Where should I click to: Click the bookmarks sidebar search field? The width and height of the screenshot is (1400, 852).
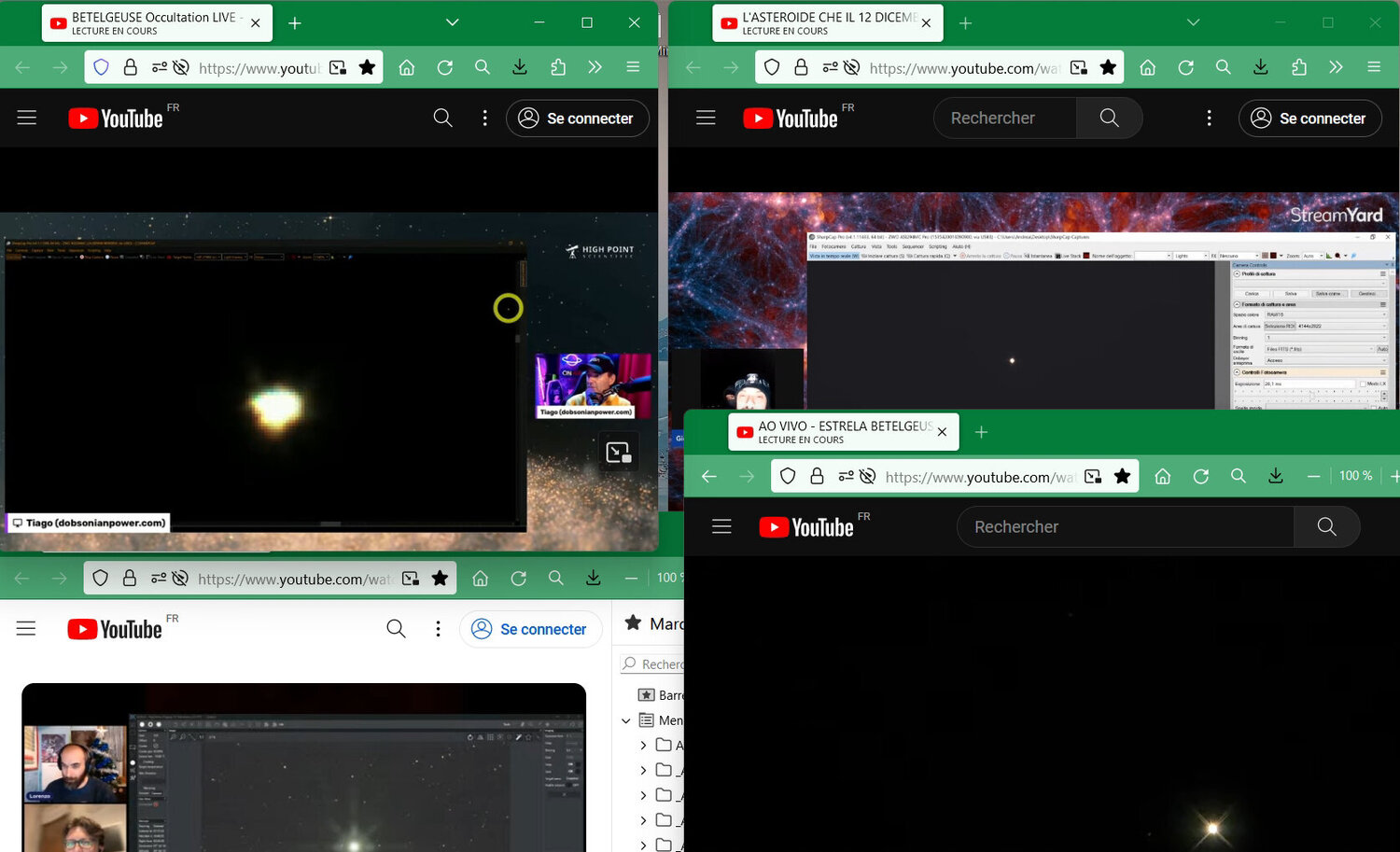coord(652,664)
